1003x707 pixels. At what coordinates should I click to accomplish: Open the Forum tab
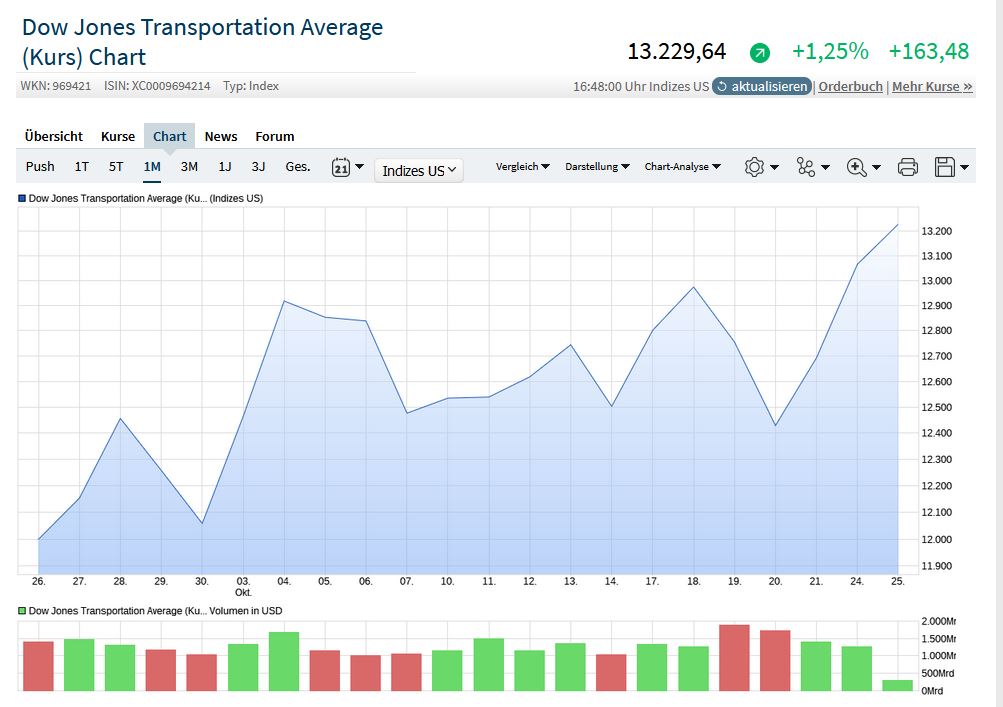(x=274, y=136)
